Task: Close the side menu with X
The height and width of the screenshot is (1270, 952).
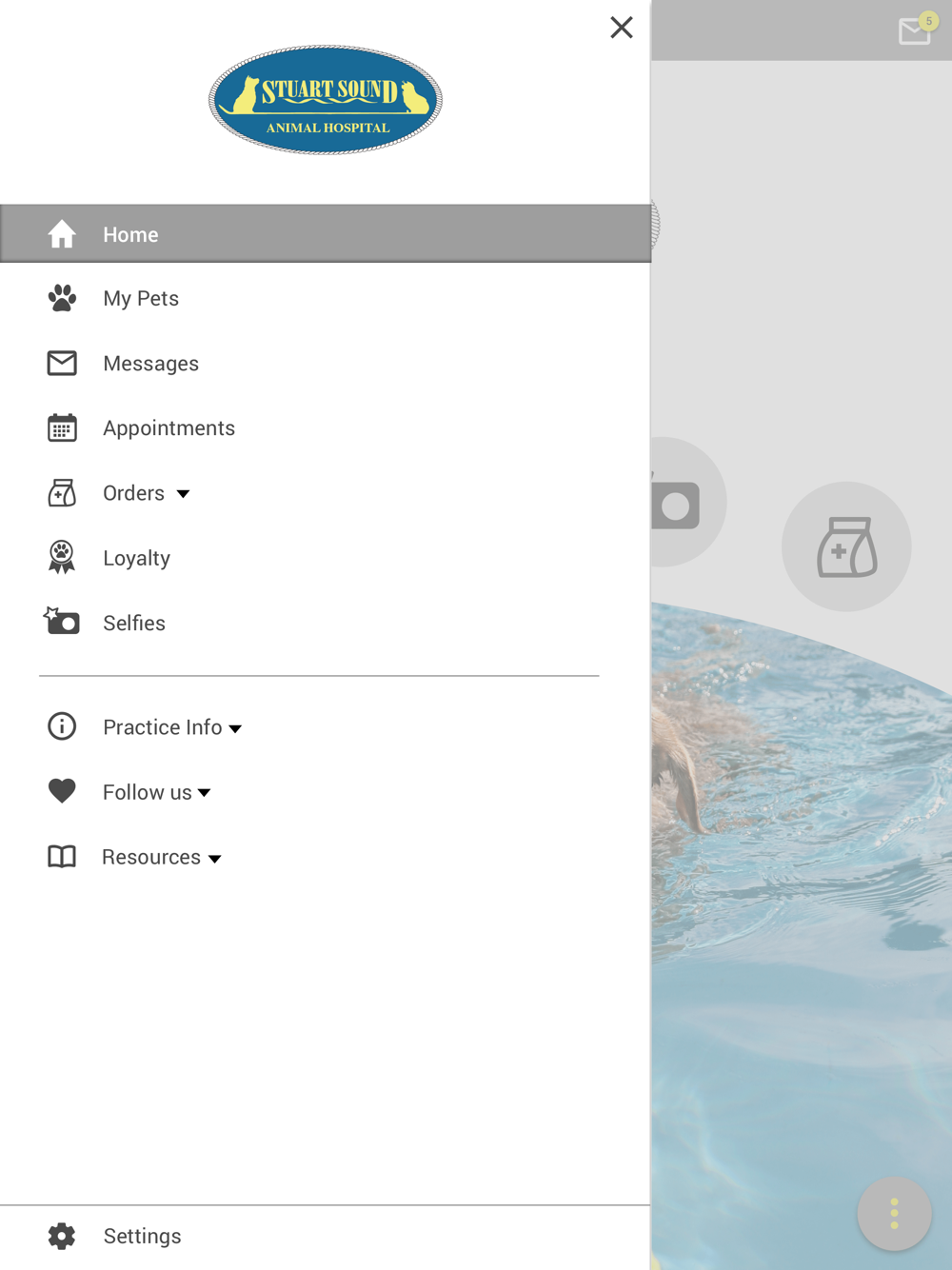Action: pyautogui.click(x=622, y=28)
